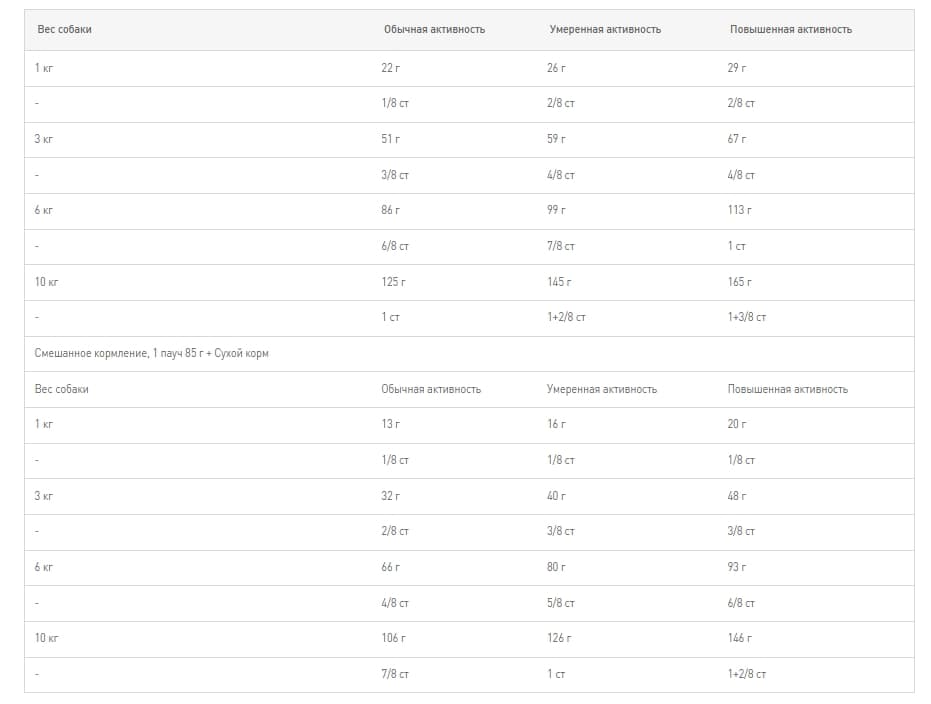Select the "80 г" table cell
931x704 pixels.
click(556, 567)
